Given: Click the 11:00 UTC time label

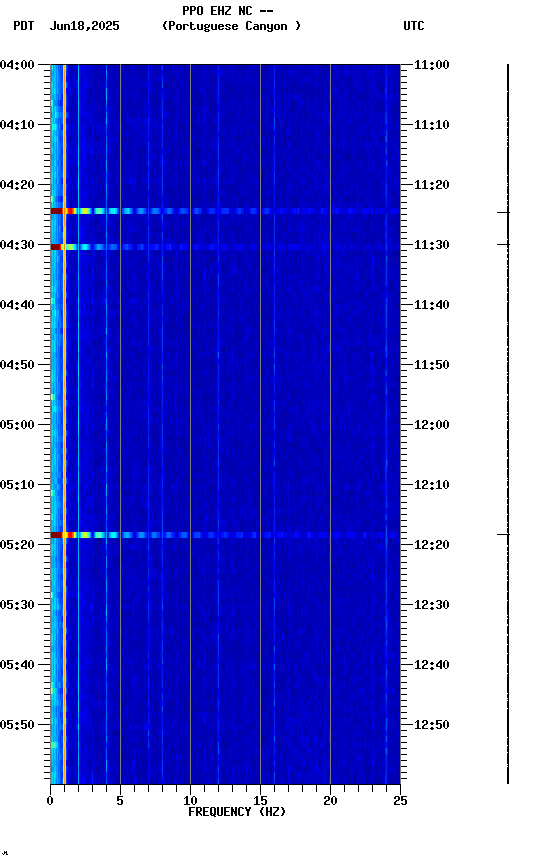Looking at the screenshot, I should click(x=431, y=65).
